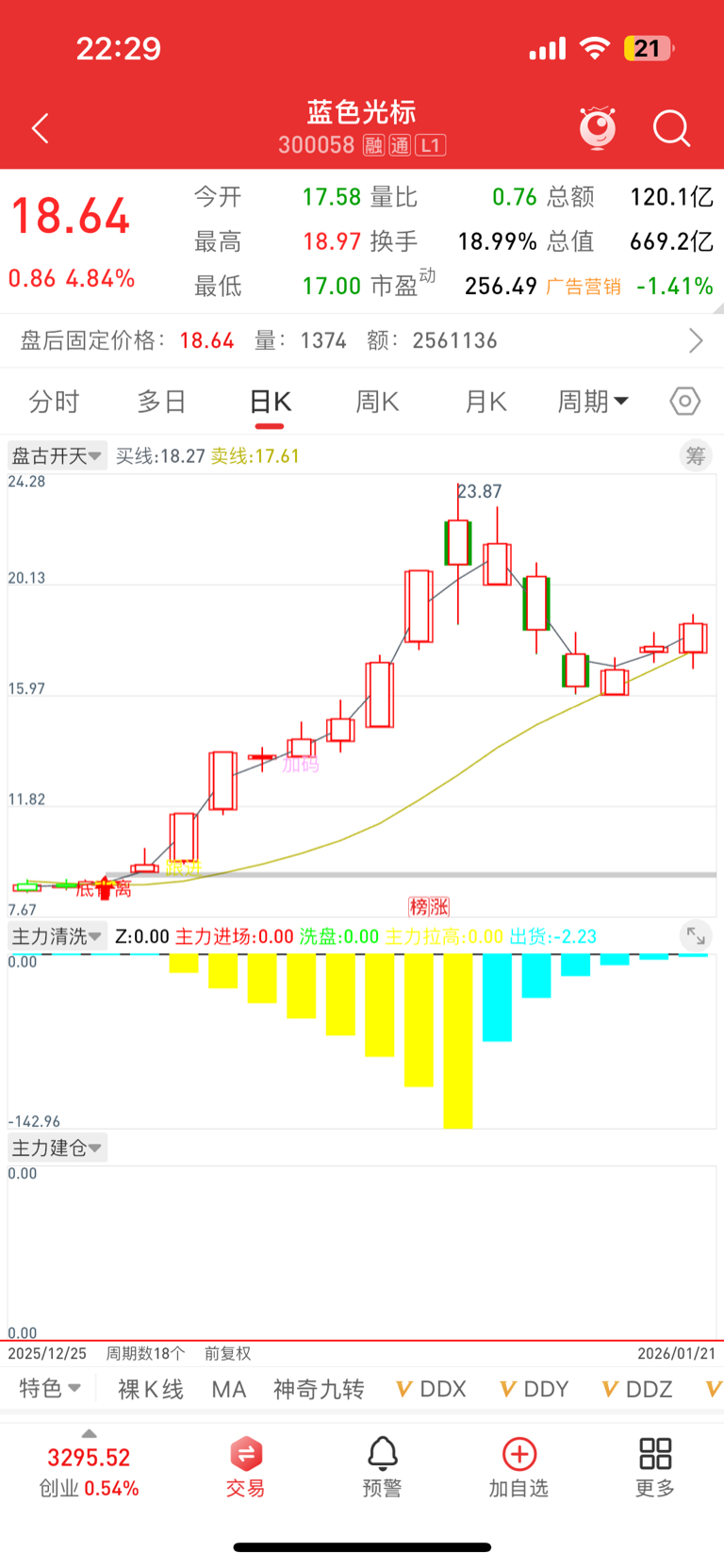
Task: Expand after-hours fixed price row arrow
Action: pyautogui.click(x=696, y=340)
